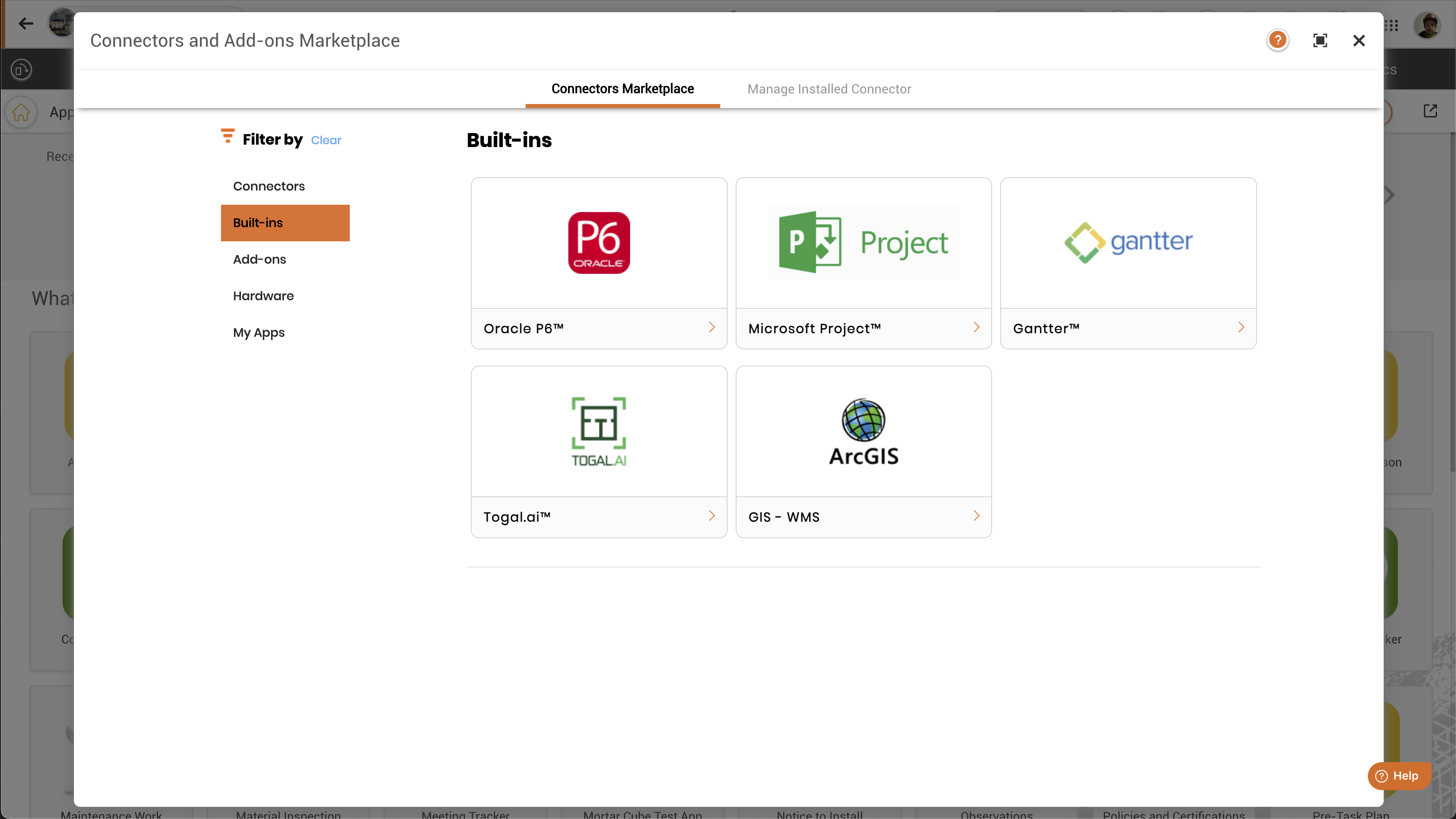Click the Gantter logo

pos(1128,243)
